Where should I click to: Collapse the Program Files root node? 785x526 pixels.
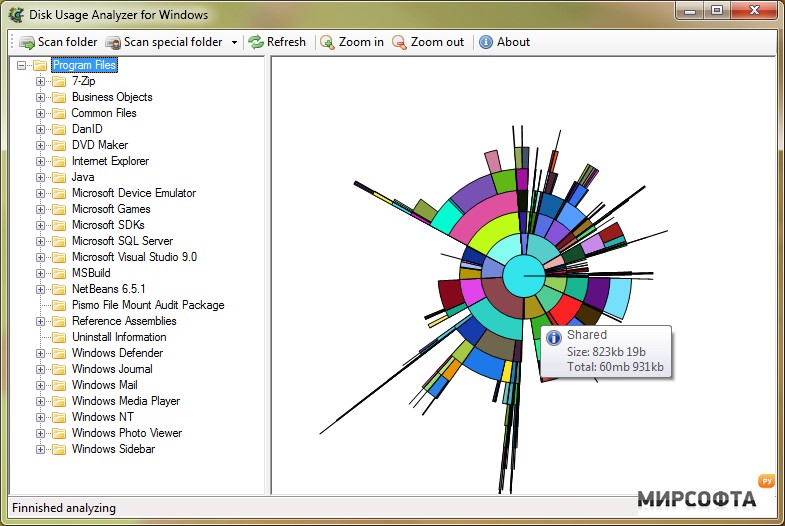point(21,65)
